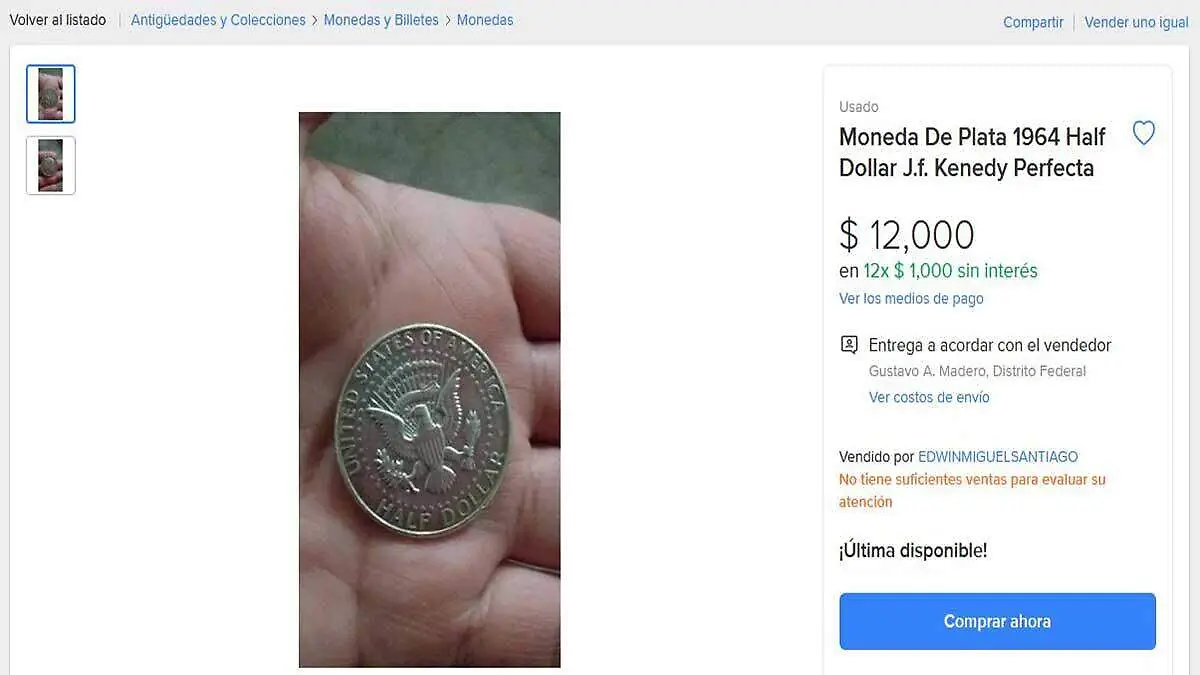Select the first coin thumbnail
Image resolution: width=1200 pixels, height=675 pixels.
coord(51,94)
